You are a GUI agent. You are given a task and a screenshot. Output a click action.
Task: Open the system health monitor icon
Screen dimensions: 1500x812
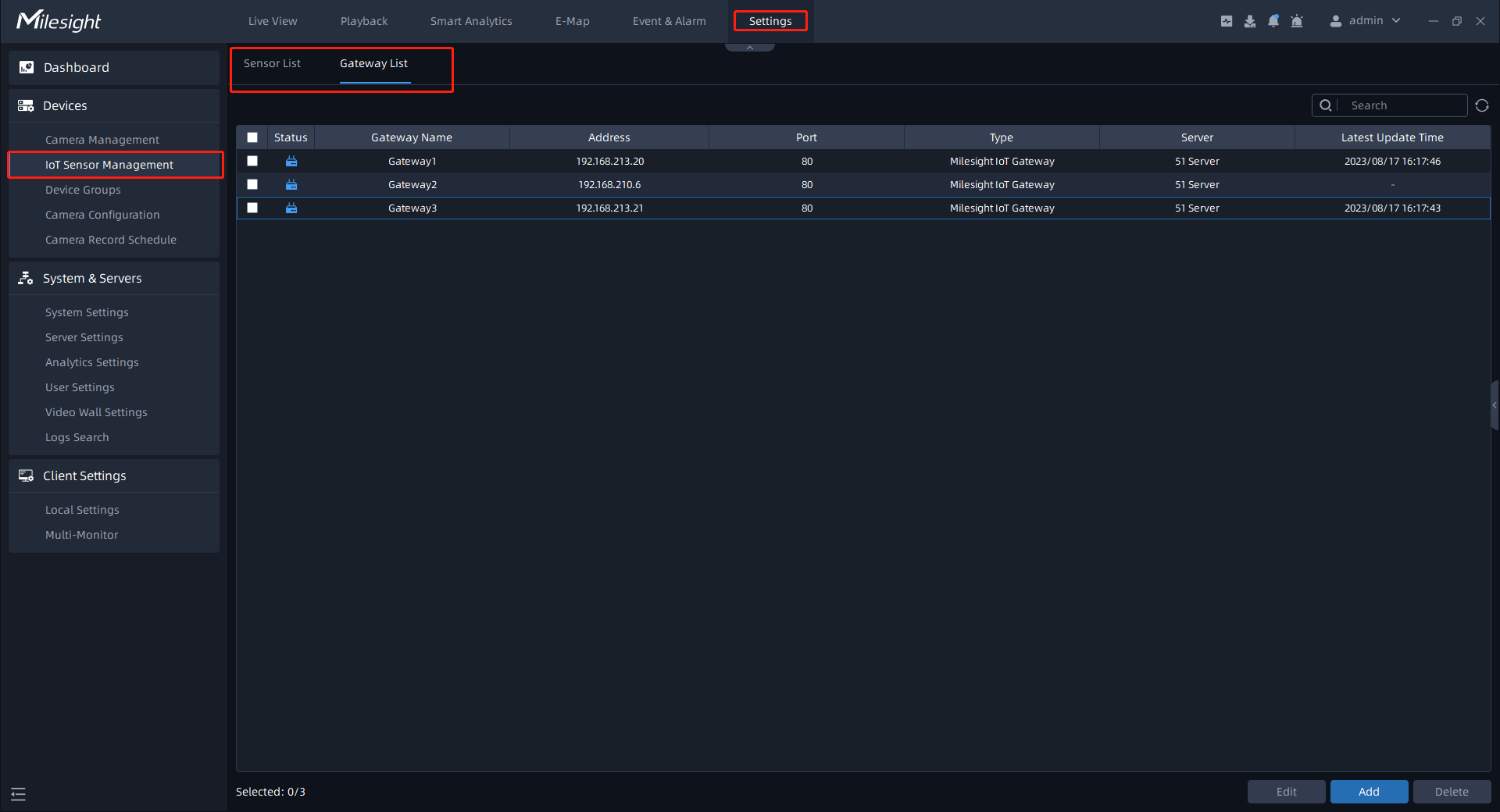point(1227,21)
